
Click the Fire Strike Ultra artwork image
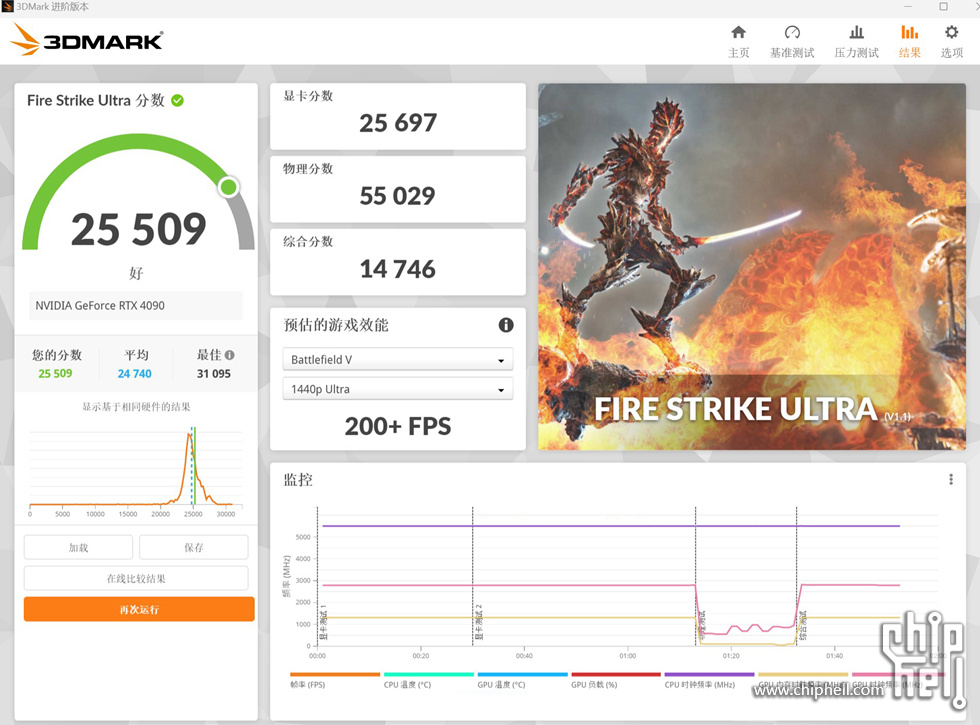(752, 266)
